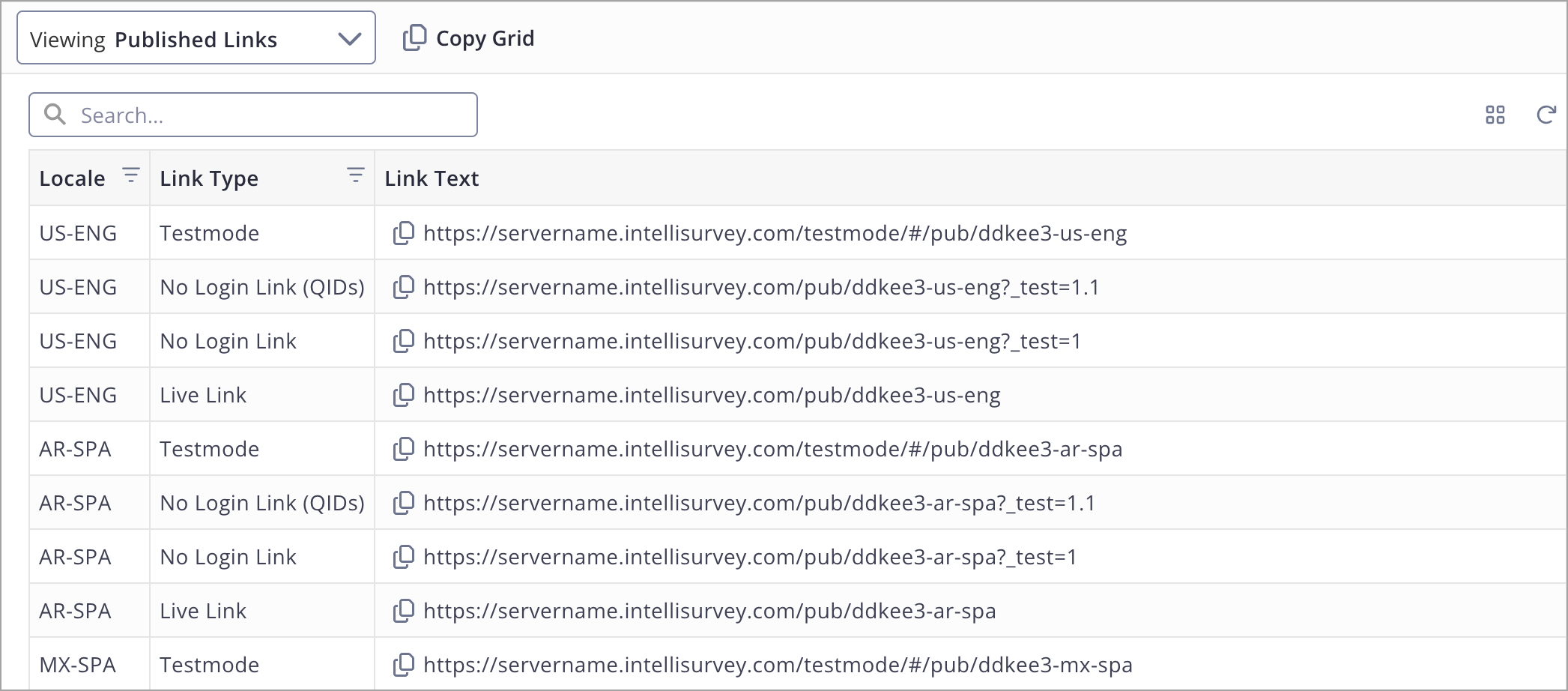Image resolution: width=1568 pixels, height=691 pixels.
Task: Copy the US-ENG Testmode link
Action: pos(404,233)
